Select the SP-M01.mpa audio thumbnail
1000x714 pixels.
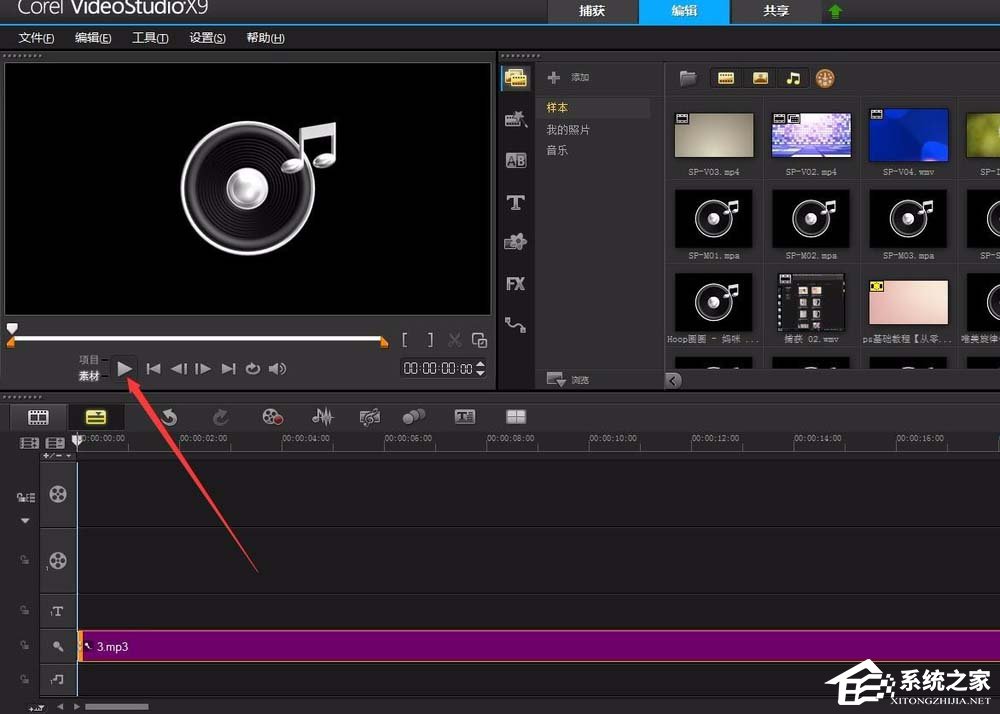click(x=714, y=218)
